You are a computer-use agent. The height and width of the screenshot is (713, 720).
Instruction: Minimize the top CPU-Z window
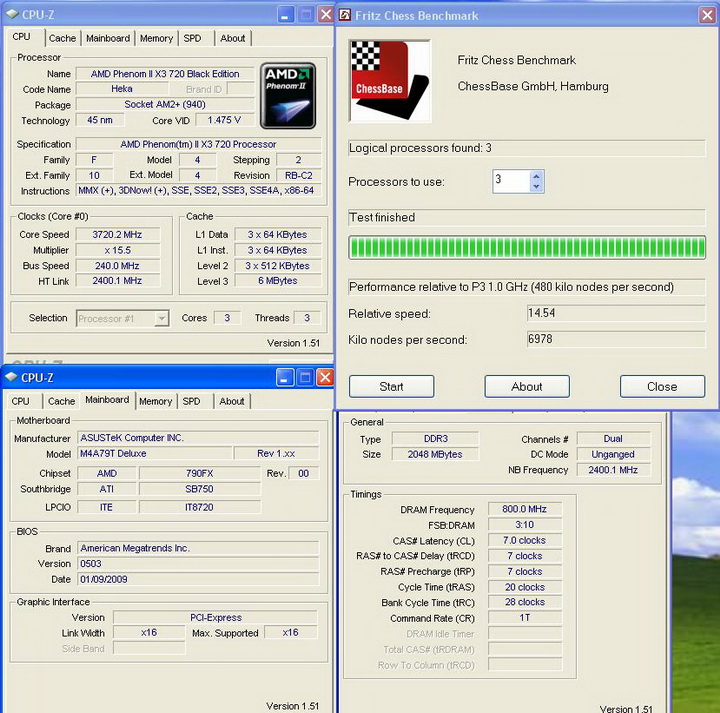pyautogui.click(x=286, y=15)
